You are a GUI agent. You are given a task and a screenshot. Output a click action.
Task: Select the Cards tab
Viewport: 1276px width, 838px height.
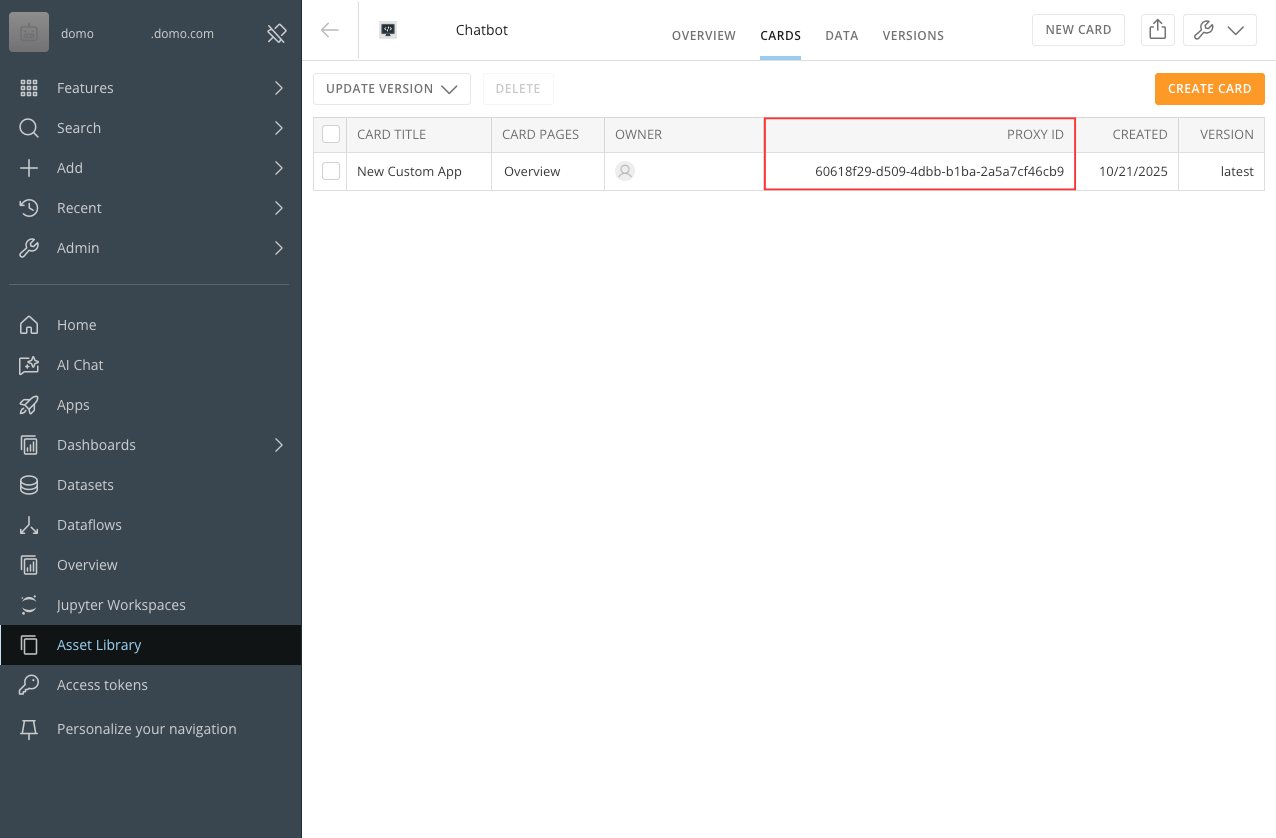tap(780, 35)
